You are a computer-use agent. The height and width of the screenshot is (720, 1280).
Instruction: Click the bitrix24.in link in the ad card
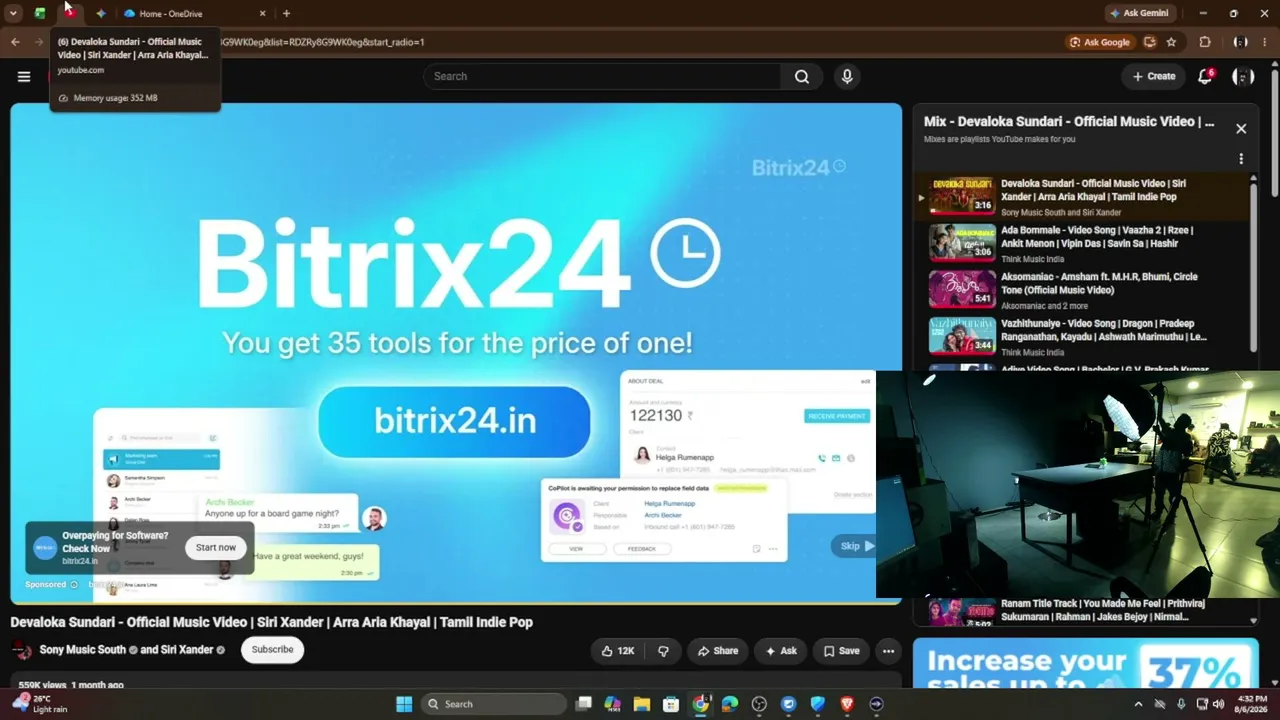[x=80, y=561]
